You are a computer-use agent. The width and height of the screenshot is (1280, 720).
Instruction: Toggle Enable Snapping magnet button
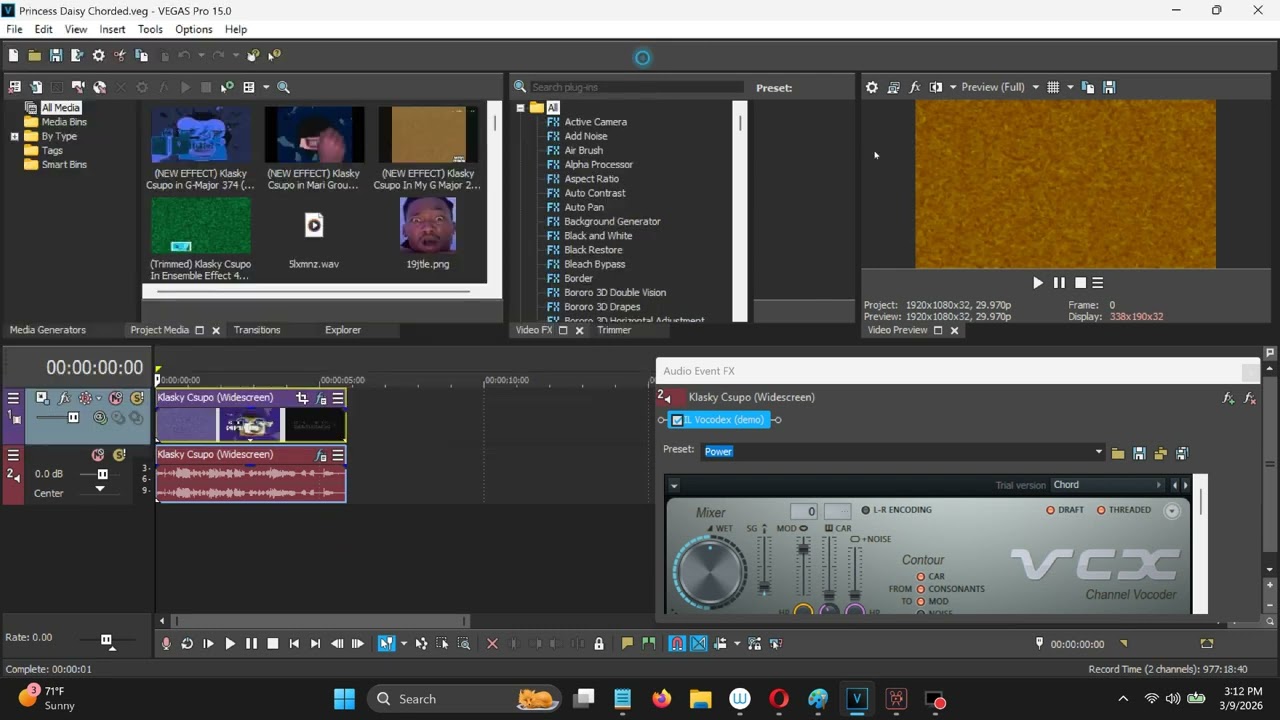coord(677,644)
